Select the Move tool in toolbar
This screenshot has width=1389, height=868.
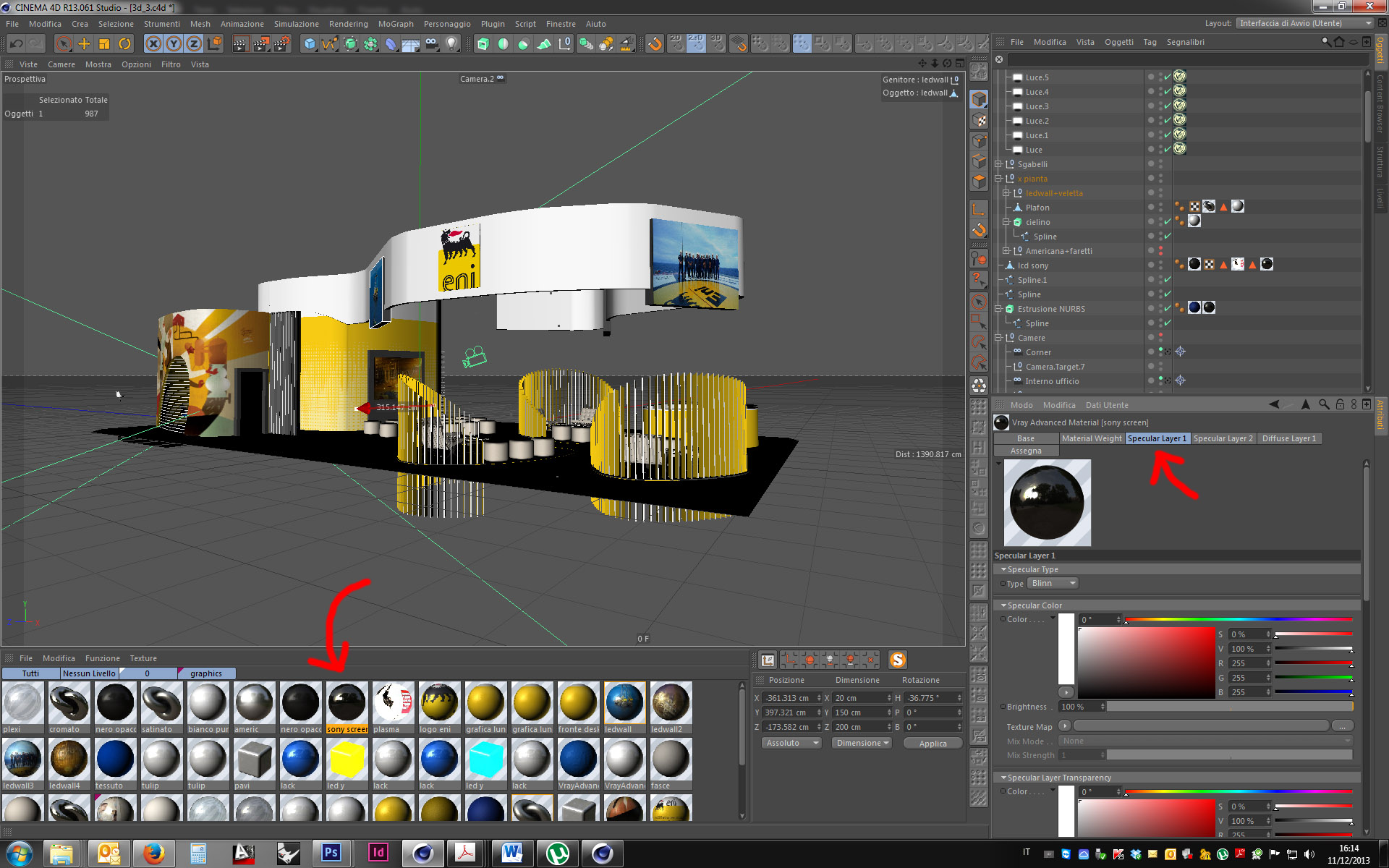point(84,44)
